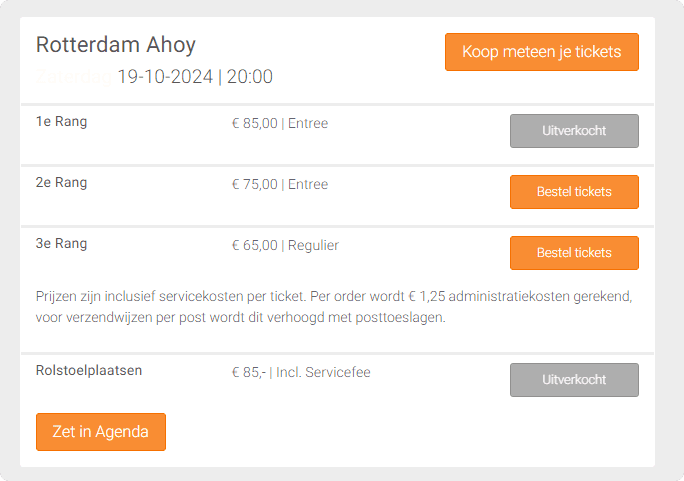This screenshot has width=684, height=481.
Task: Select the 2e Rang row label
Action: [62, 183]
